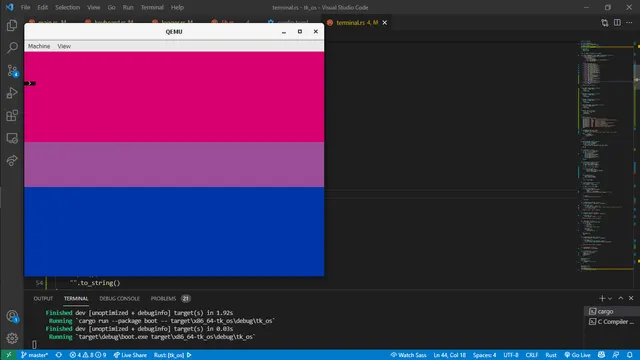Click the QEMU title bar

174,31
